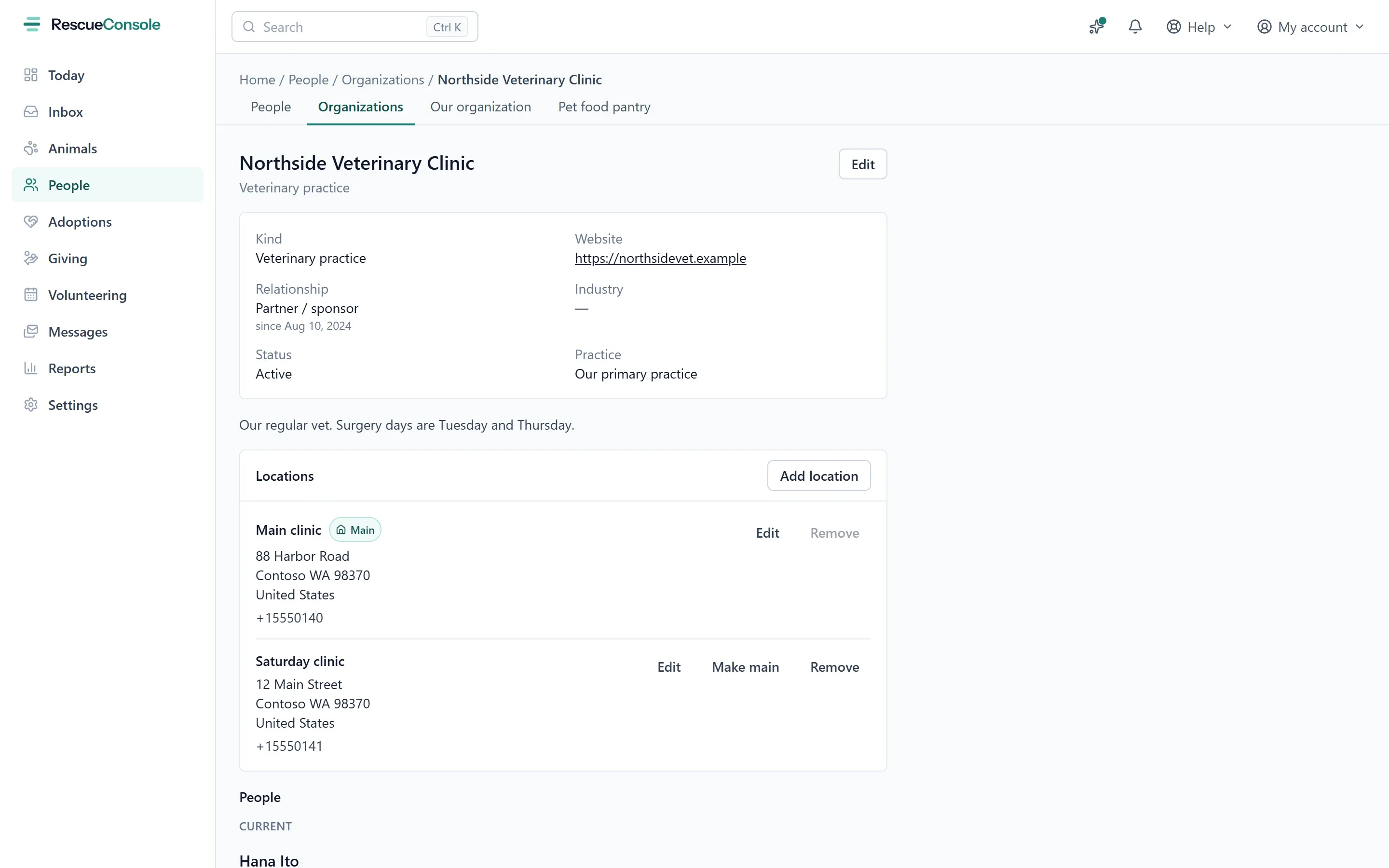Open the Settings gear icon
This screenshot has height=868, width=1389.
click(x=31, y=405)
